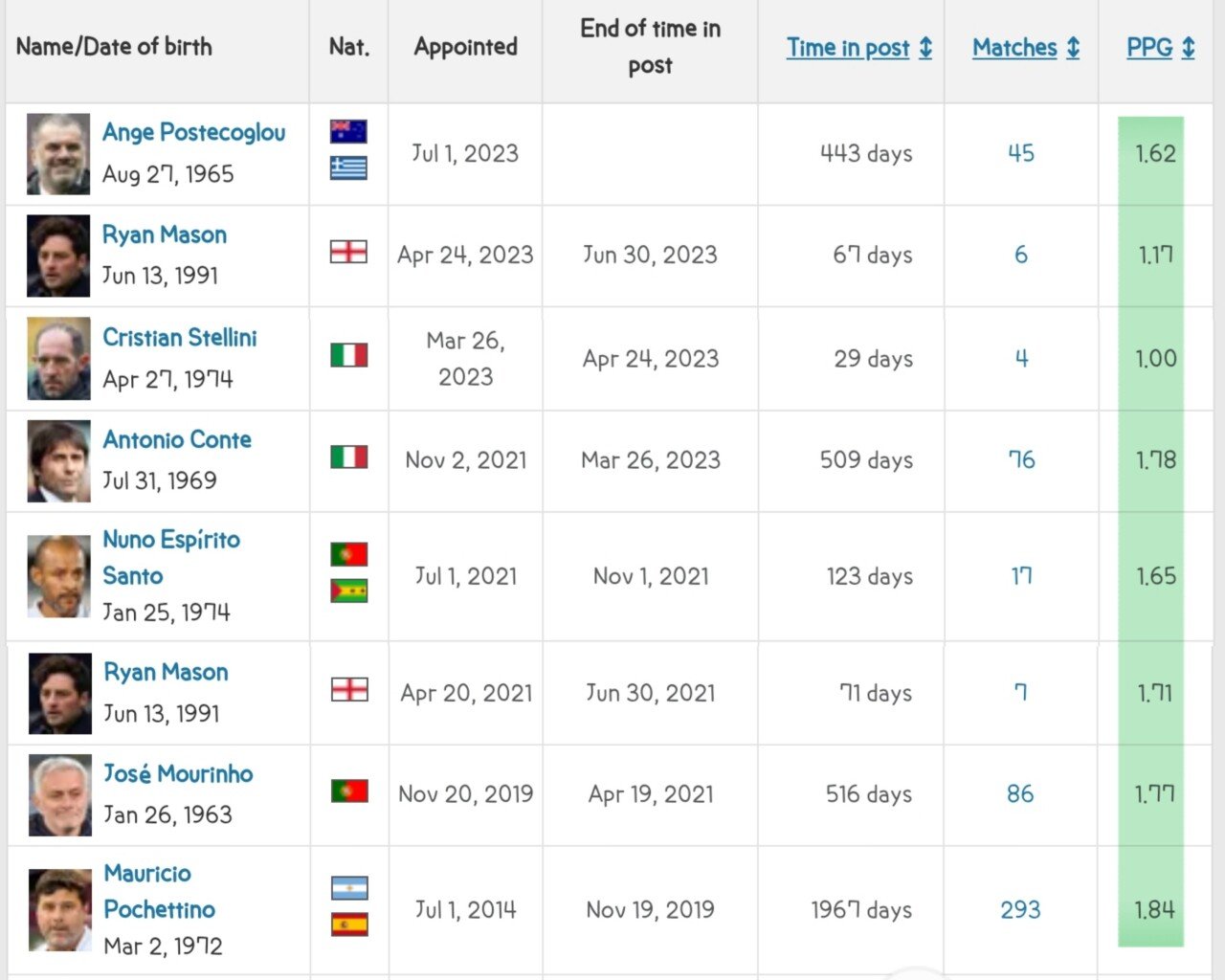The image size is (1225, 980).
Task: Click Spanish flag beside Mauricio Pochettino
Action: click(349, 925)
